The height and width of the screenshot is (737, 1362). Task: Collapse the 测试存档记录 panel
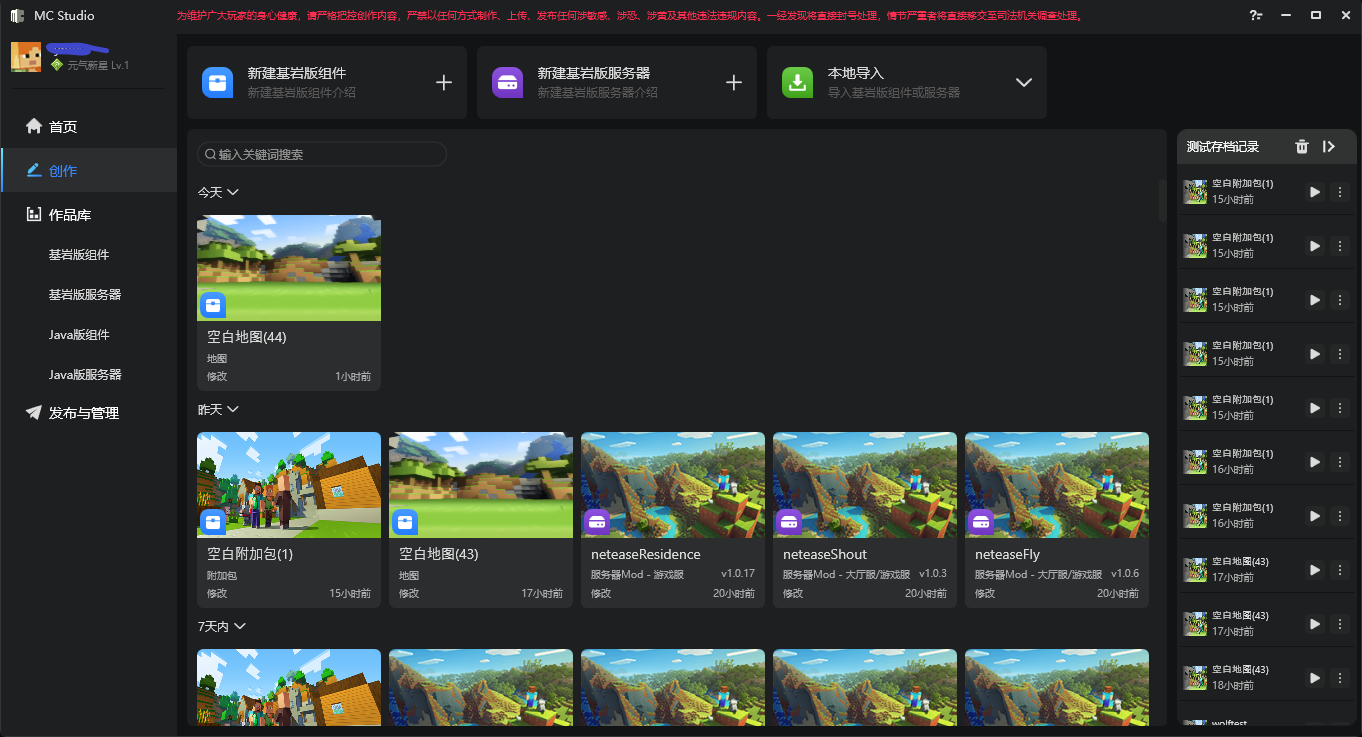point(1329,146)
